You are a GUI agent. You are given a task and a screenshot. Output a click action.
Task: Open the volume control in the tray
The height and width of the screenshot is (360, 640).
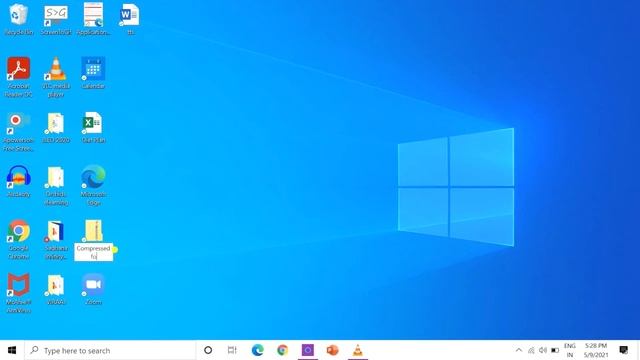pyautogui.click(x=542, y=350)
